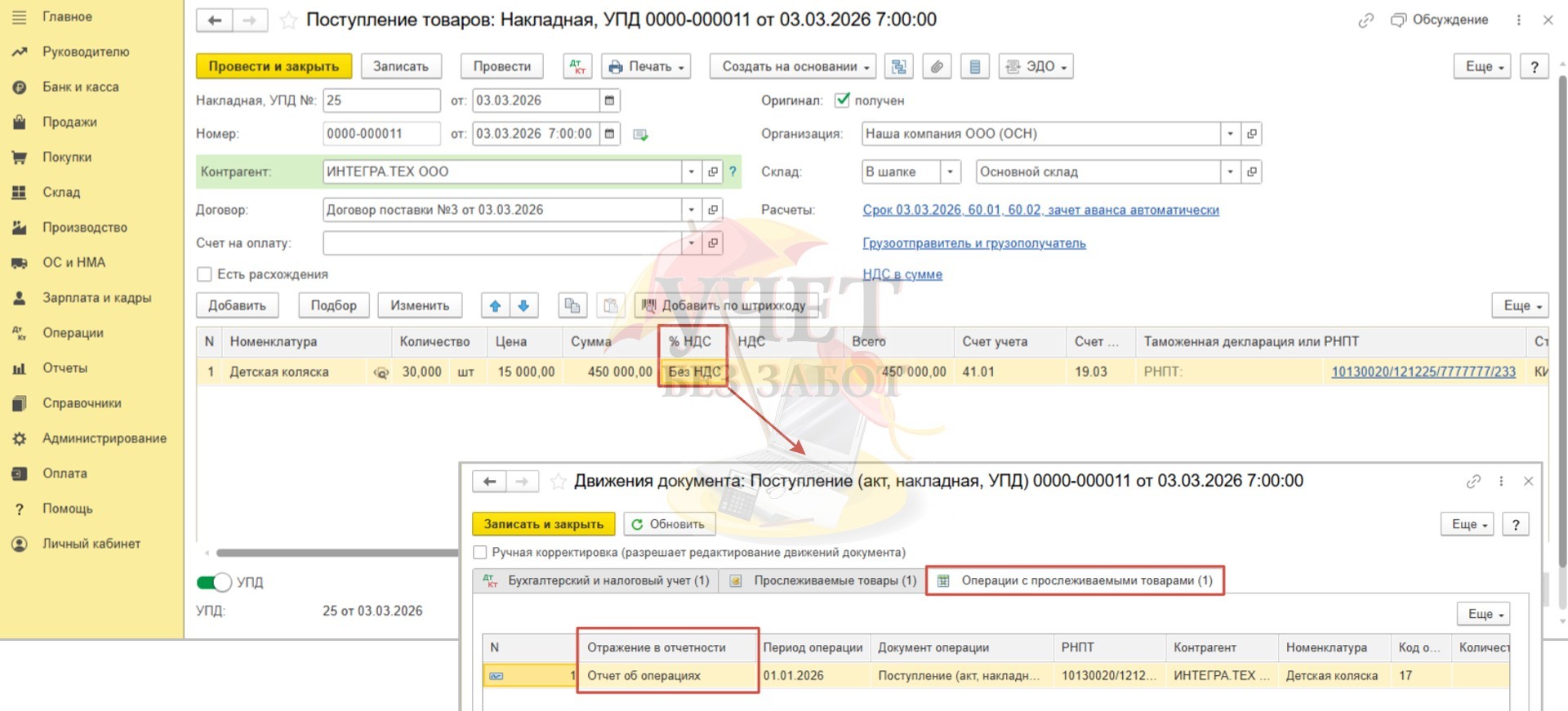
Task: Open calendar picker for invoice date
Action: coord(609,100)
